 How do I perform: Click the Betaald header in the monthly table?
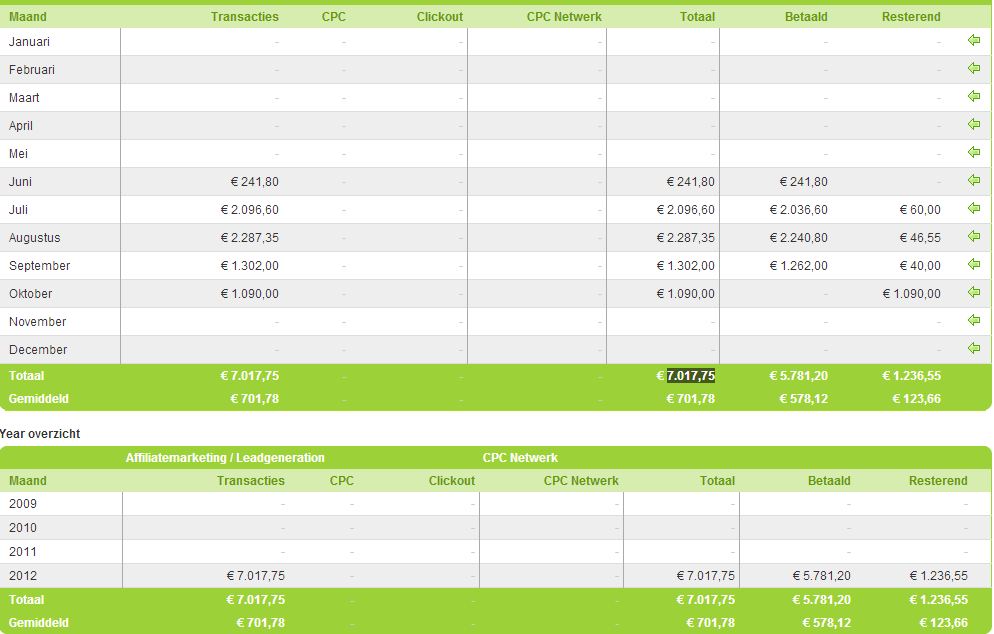(x=806, y=16)
